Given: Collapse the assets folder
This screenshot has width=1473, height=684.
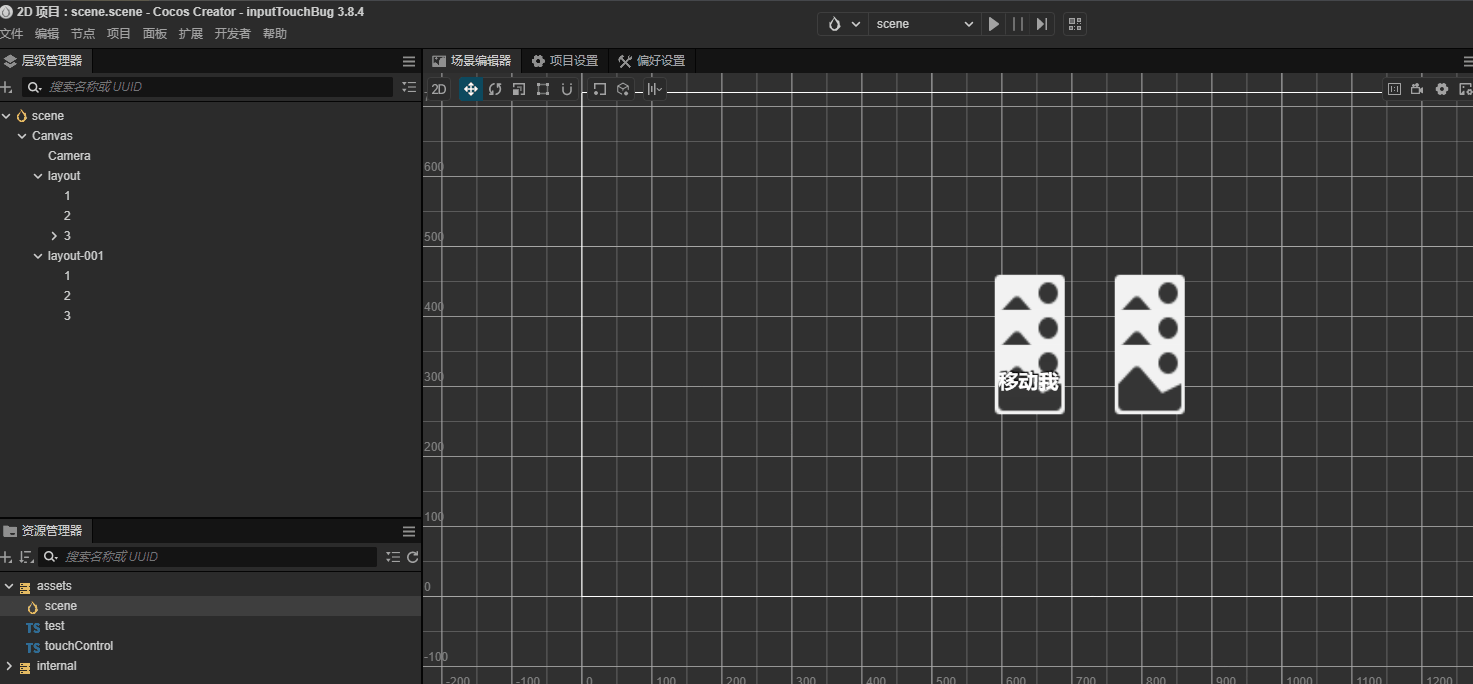Looking at the screenshot, I should pyautogui.click(x=9, y=586).
